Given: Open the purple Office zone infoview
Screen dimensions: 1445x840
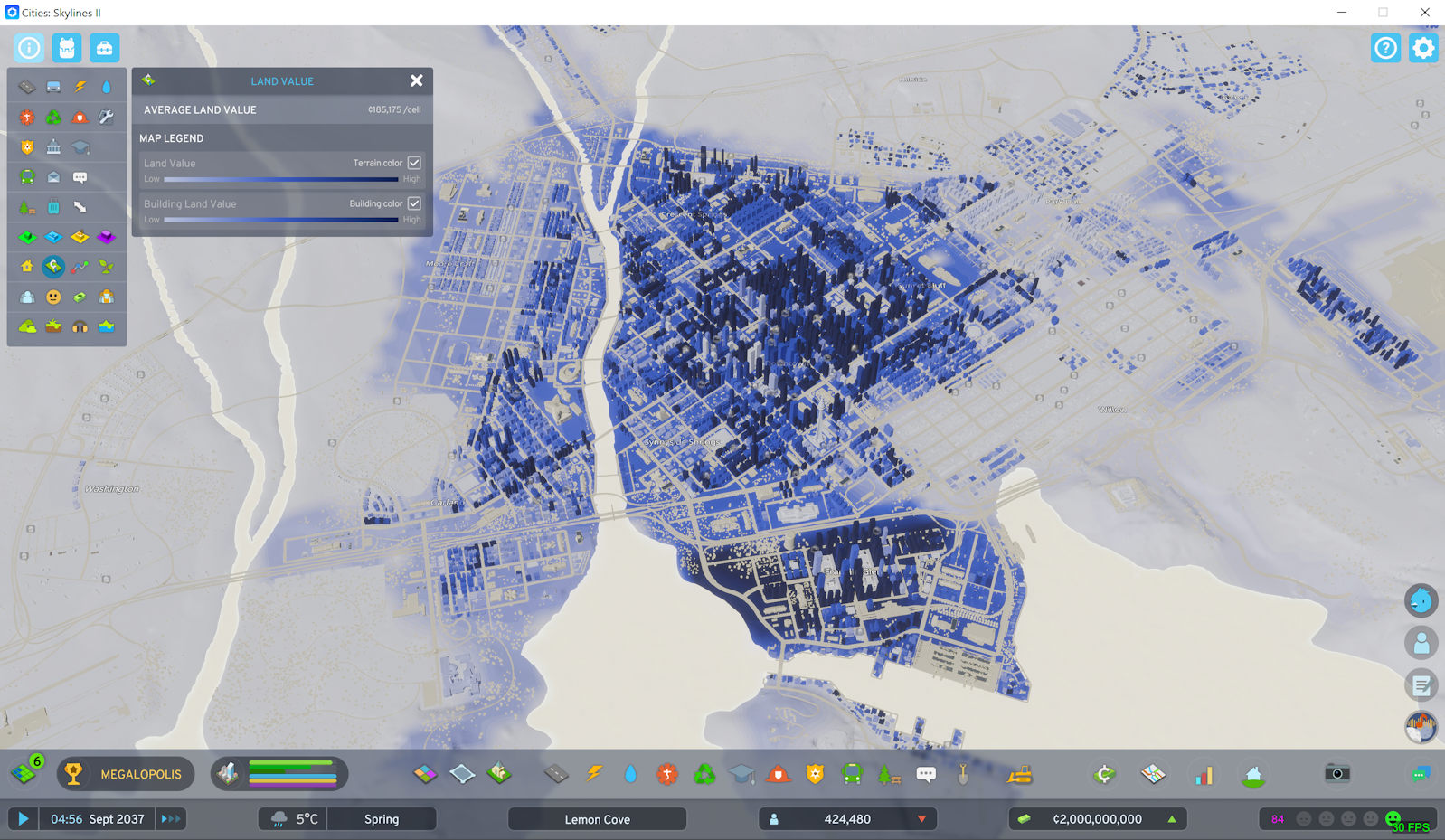Looking at the screenshot, I should point(106,237).
